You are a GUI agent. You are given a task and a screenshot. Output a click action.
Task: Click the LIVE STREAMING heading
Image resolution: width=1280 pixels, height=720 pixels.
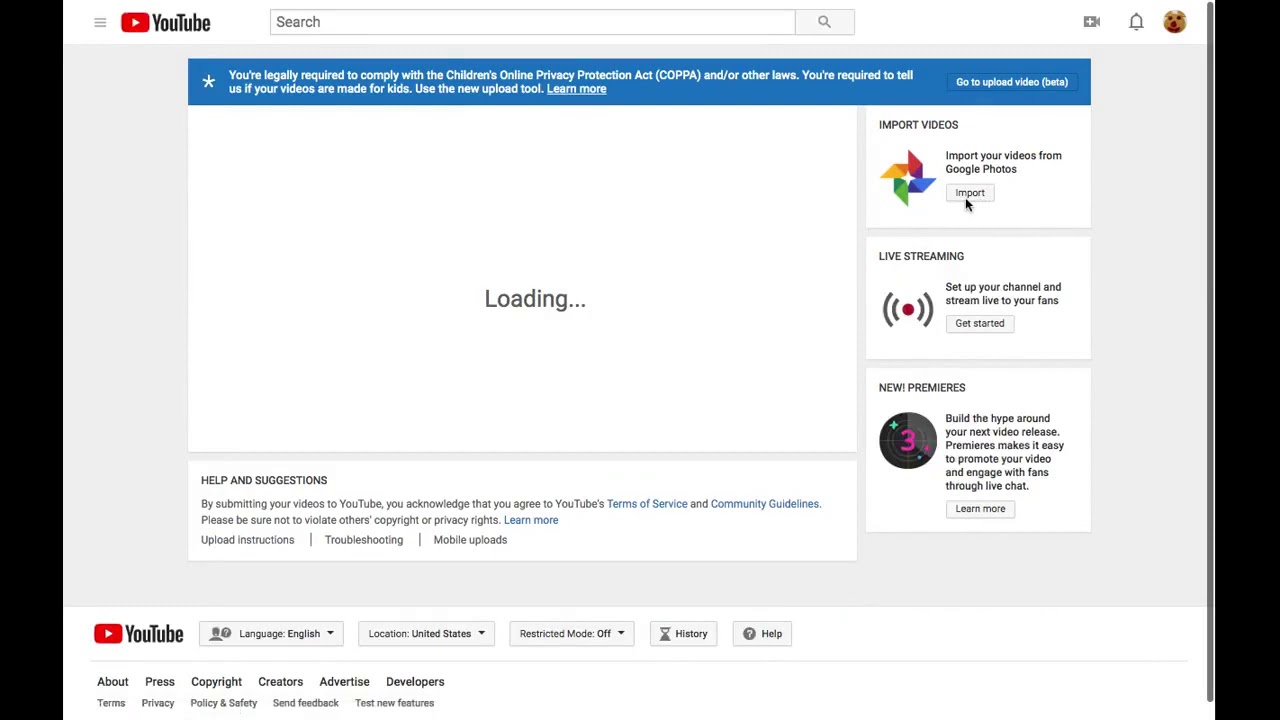coord(921,256)
